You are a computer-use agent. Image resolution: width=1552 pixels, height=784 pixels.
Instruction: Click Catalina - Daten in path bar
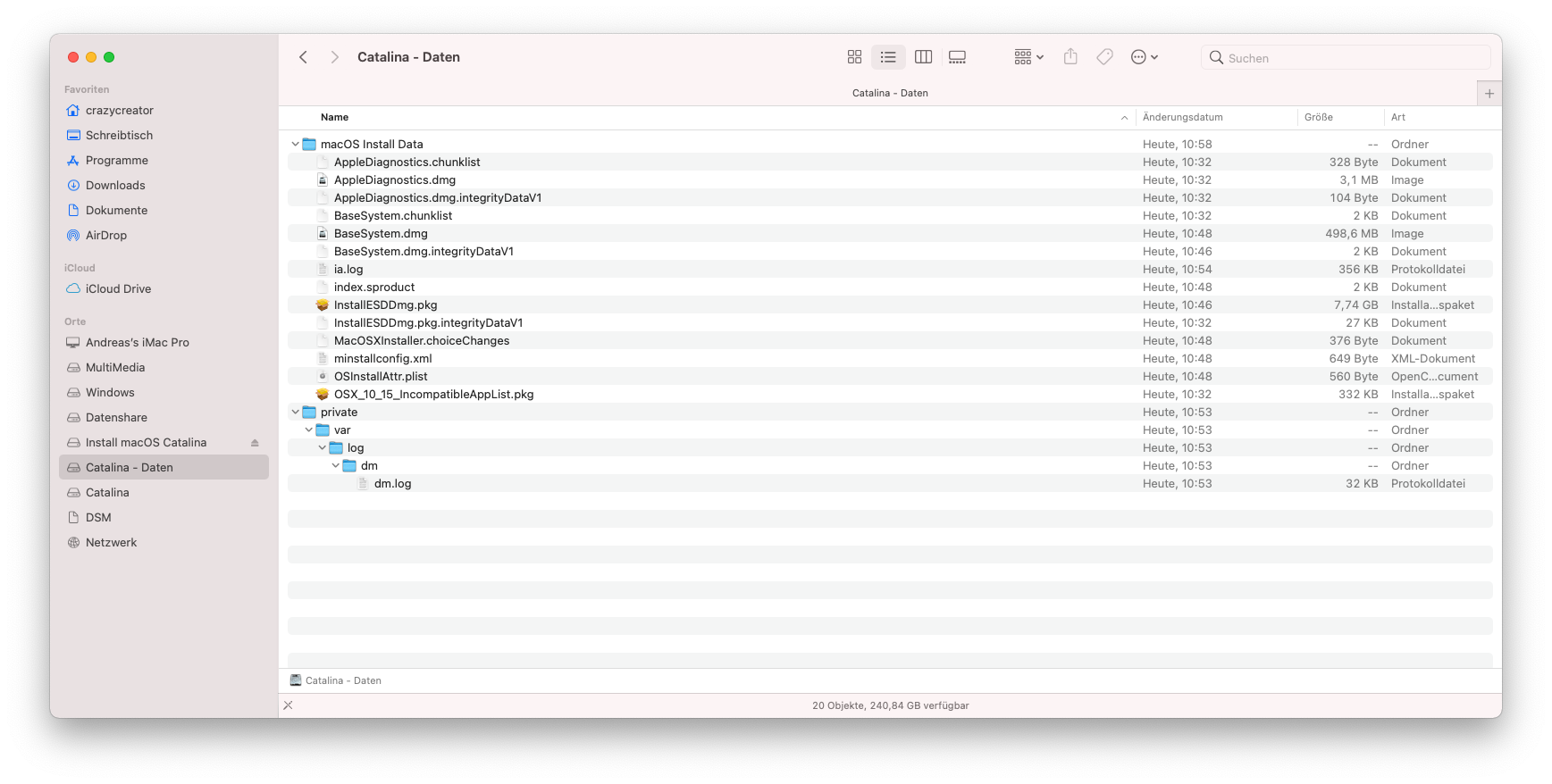point(336,680)
